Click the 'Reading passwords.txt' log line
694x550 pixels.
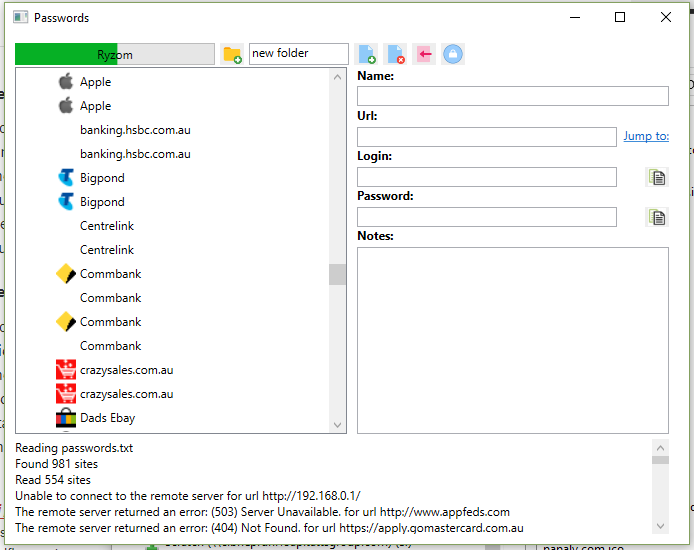click(74, 448)
